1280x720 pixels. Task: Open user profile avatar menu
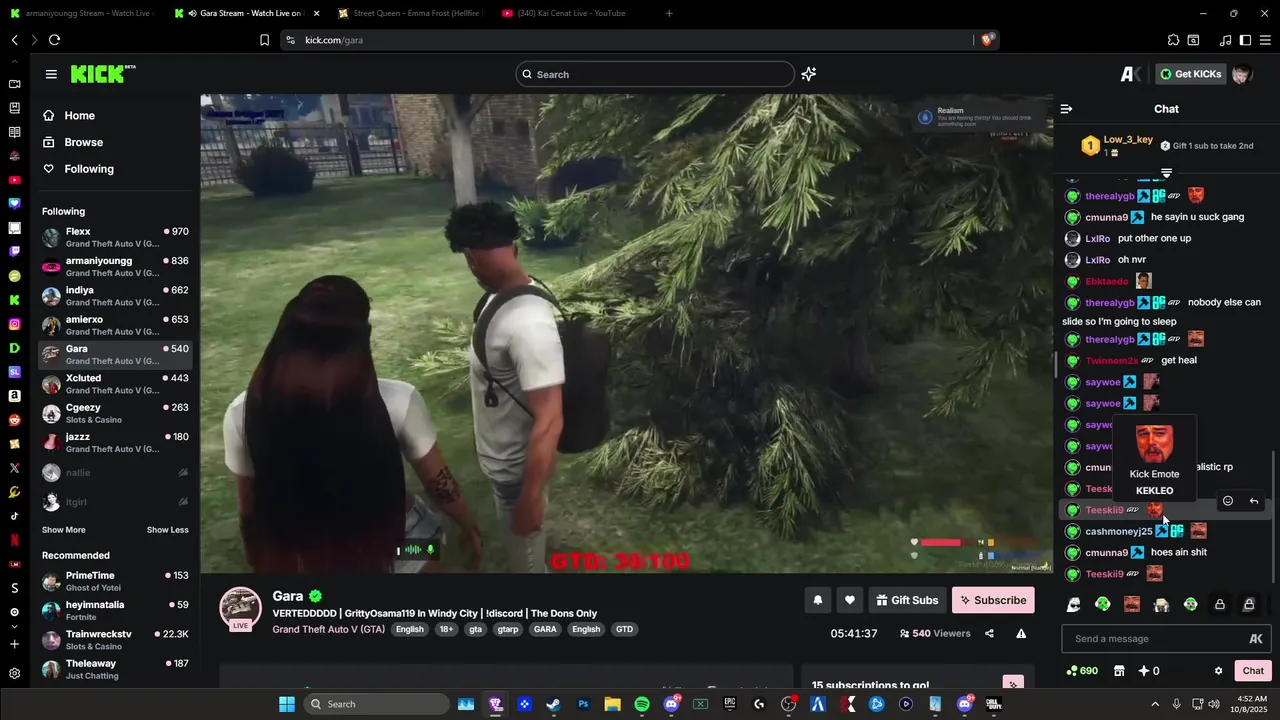[1241, 74]
